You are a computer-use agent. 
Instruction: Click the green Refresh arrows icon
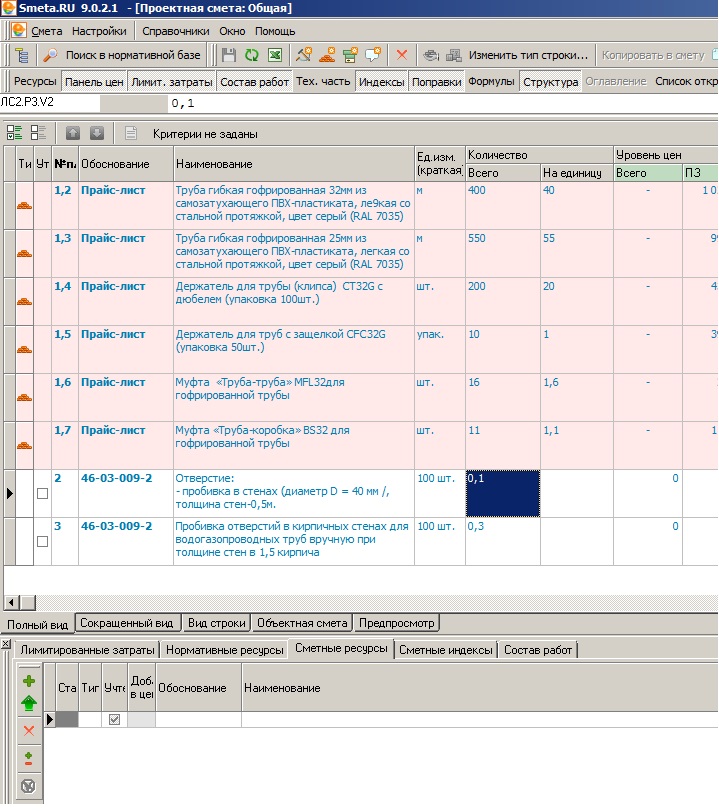click(x=251, y=55)
